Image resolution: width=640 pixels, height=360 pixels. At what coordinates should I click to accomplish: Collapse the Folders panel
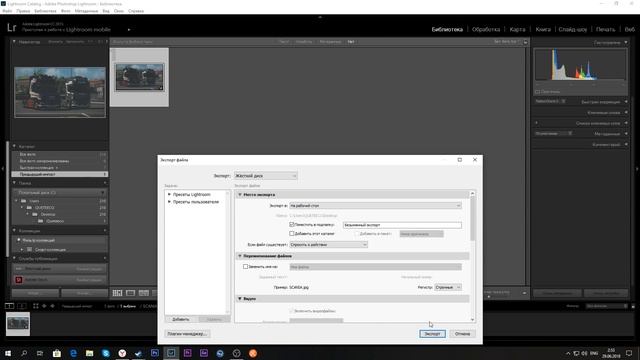(14, 183)
